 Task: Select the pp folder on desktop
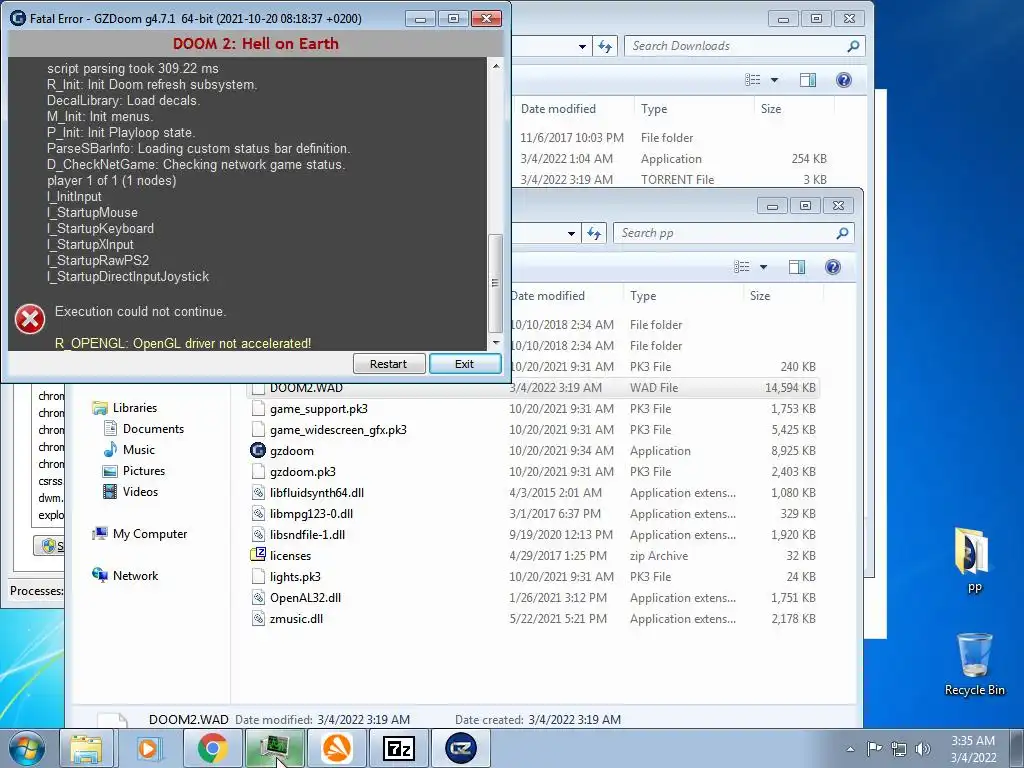click(x=974, y=558)
